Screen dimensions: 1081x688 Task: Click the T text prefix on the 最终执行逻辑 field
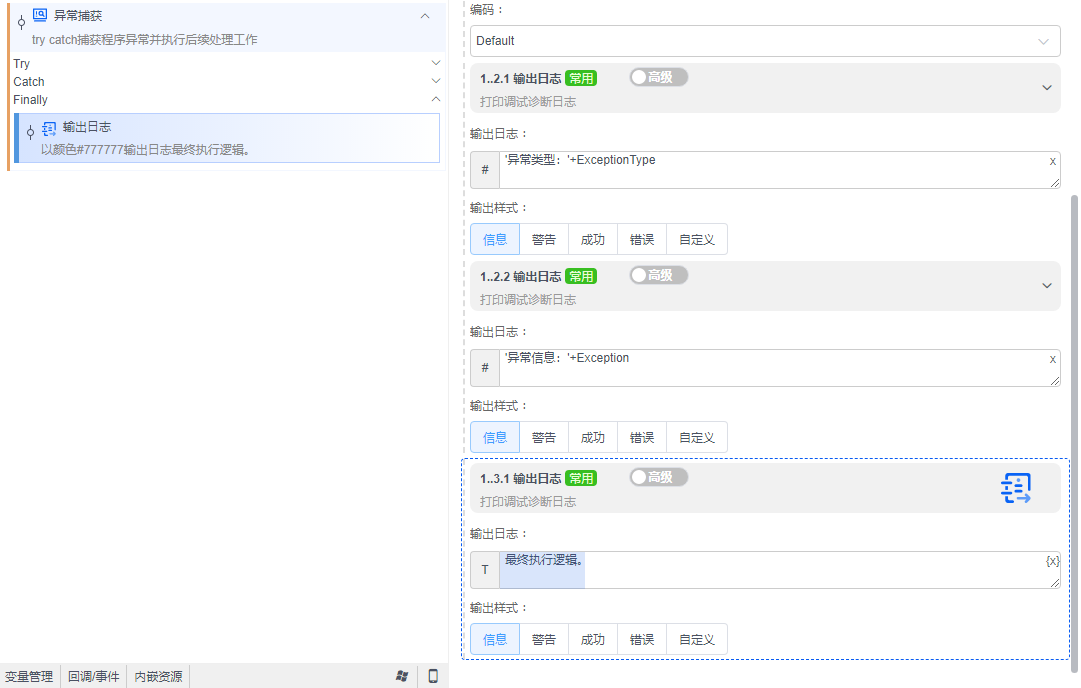point(484,569)
